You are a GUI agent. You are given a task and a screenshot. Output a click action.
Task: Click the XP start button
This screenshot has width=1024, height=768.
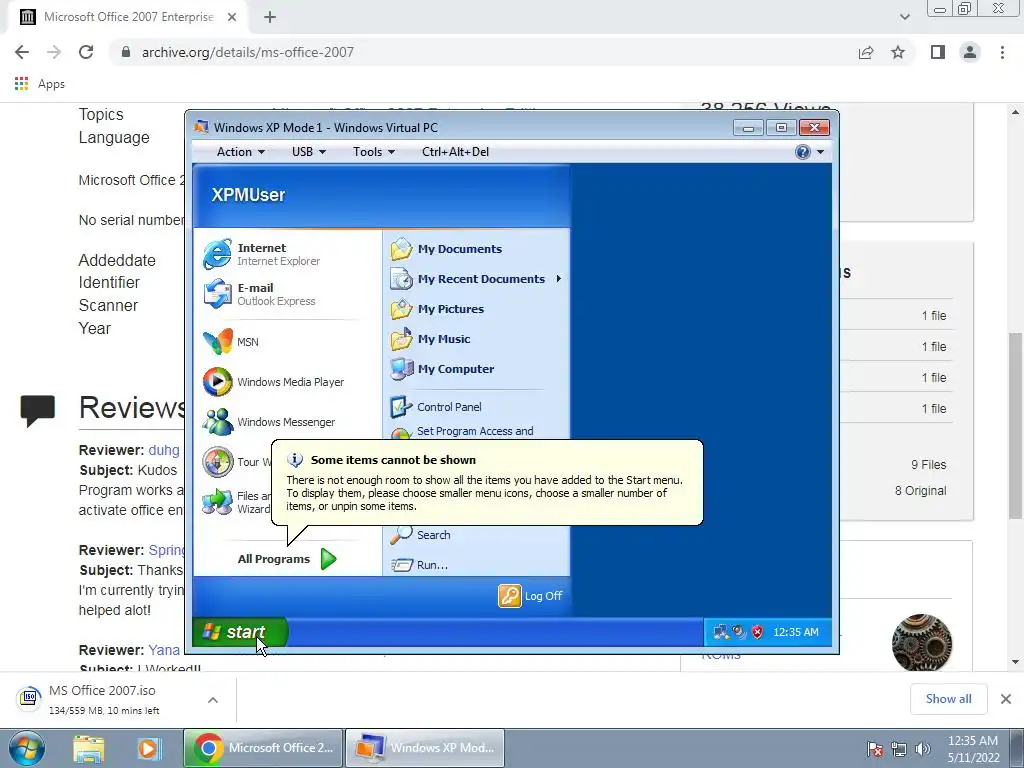click(x=239, y=632)
